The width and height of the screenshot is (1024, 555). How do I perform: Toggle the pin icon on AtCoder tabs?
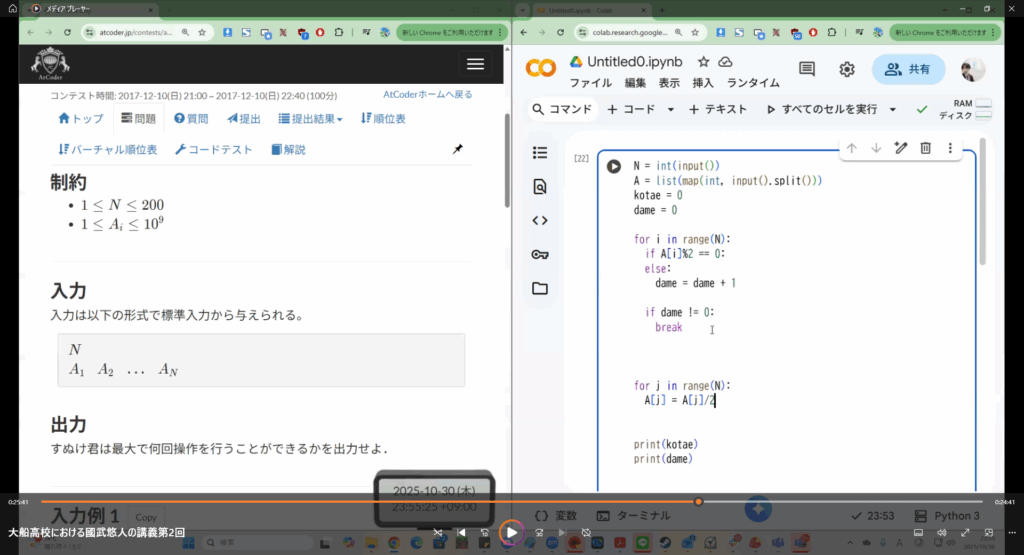pos(457,149)
